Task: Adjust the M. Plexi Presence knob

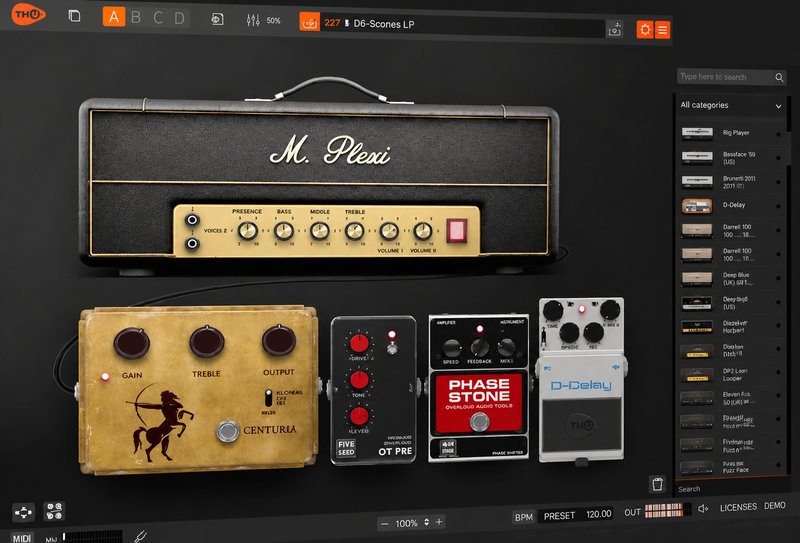Action: tap(248, 231)
